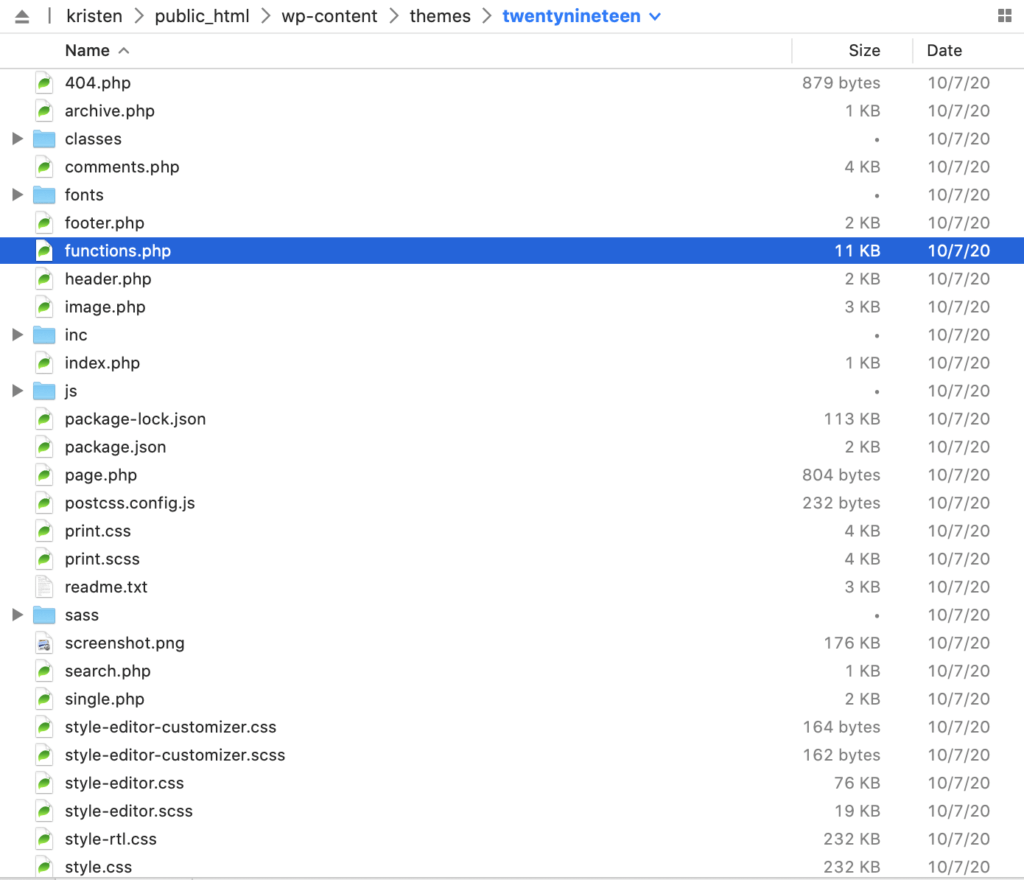This screenshot has width=1024, height=880.
Task: Switch view using the grid icon
Action: (1004, 16)
